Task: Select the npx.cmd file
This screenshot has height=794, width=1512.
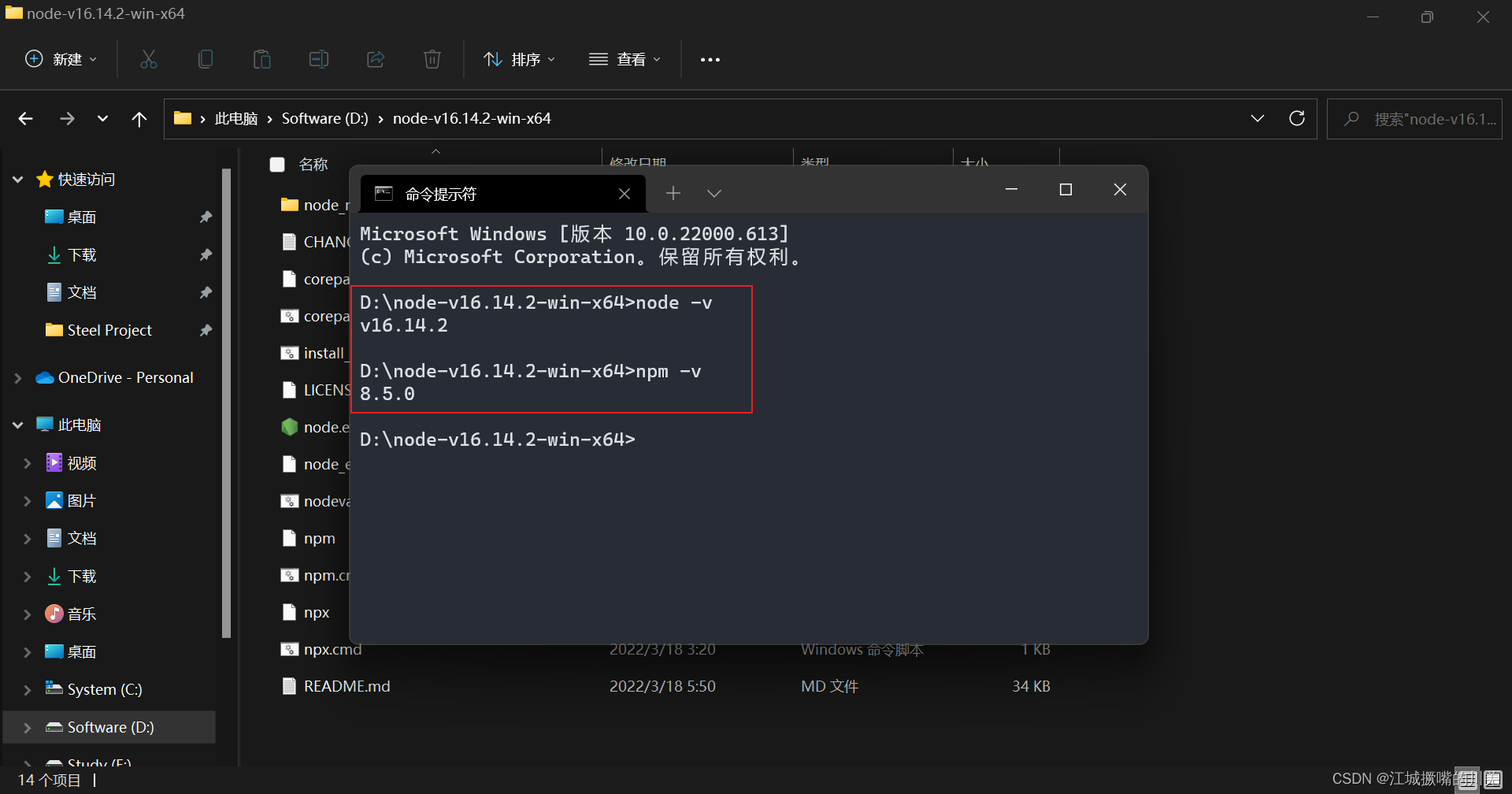Action: (x=332, y=650)
